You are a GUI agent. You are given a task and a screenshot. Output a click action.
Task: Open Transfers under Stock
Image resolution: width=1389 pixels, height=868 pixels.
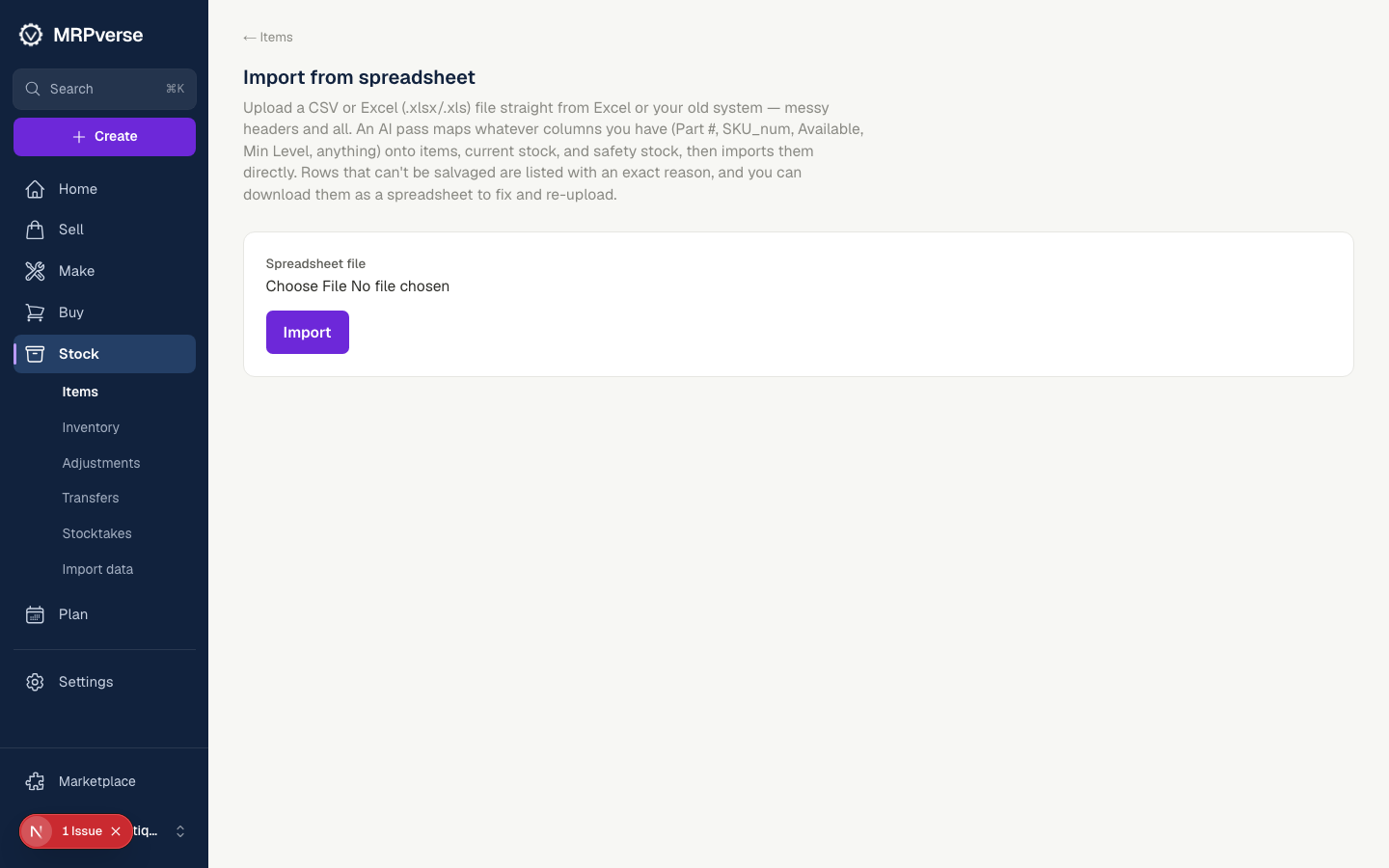pyautogui.click(x=91, y=498)
